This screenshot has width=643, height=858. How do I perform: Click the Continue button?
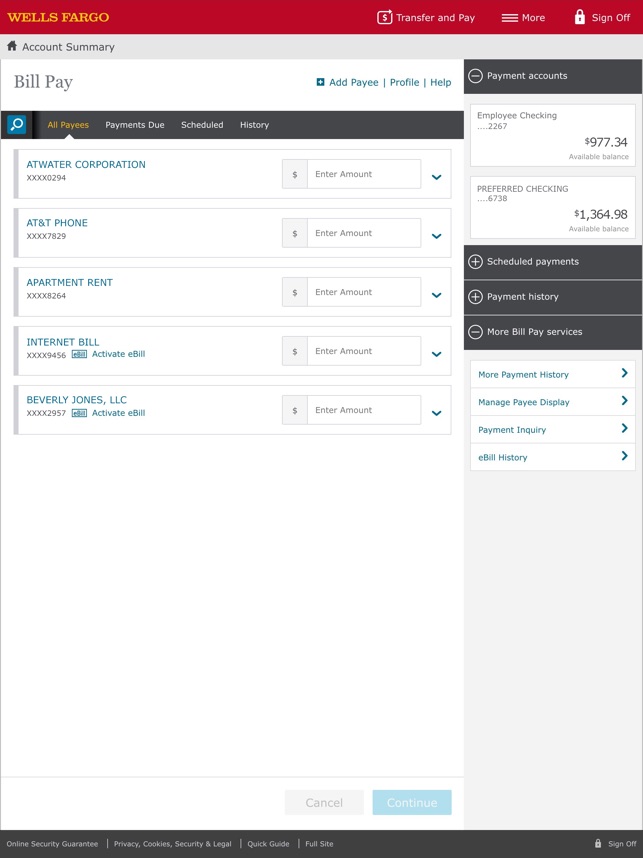click(x=412, y=803)
